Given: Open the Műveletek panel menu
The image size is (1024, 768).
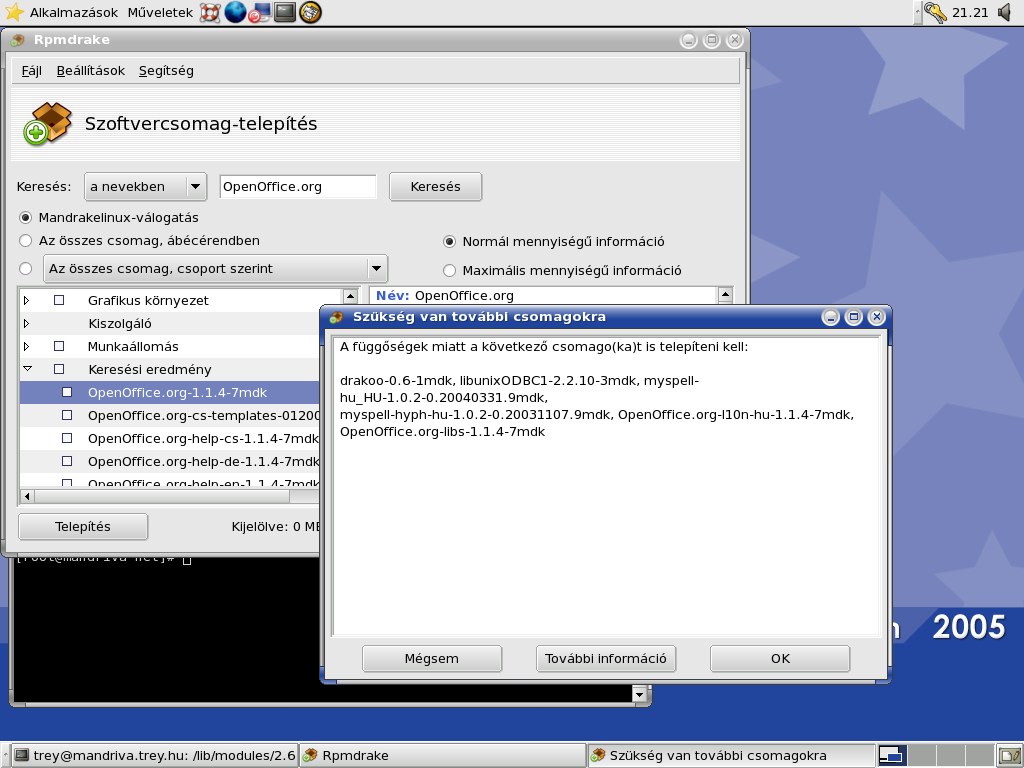Looking at the screenshot, I should (160, 12).
